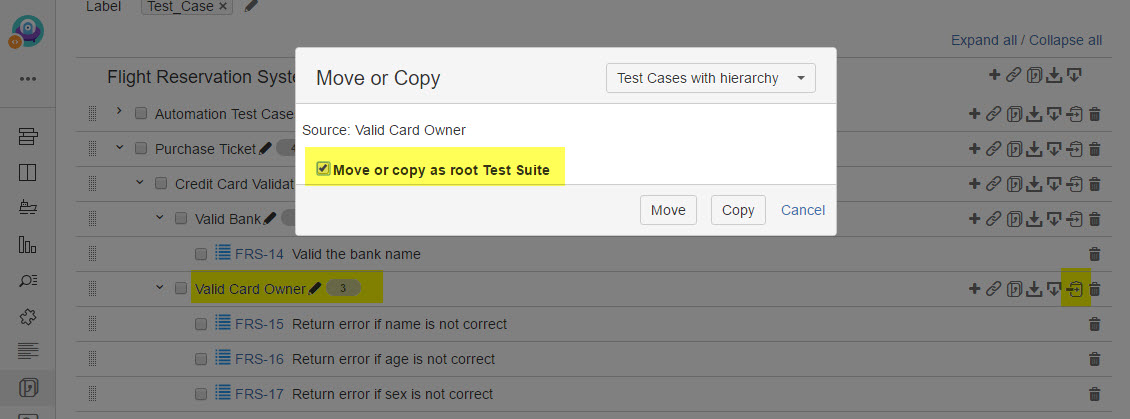Click the edit pencil beside Valid Card Owner
The image size is (1130, 419).
click(316, 289)
